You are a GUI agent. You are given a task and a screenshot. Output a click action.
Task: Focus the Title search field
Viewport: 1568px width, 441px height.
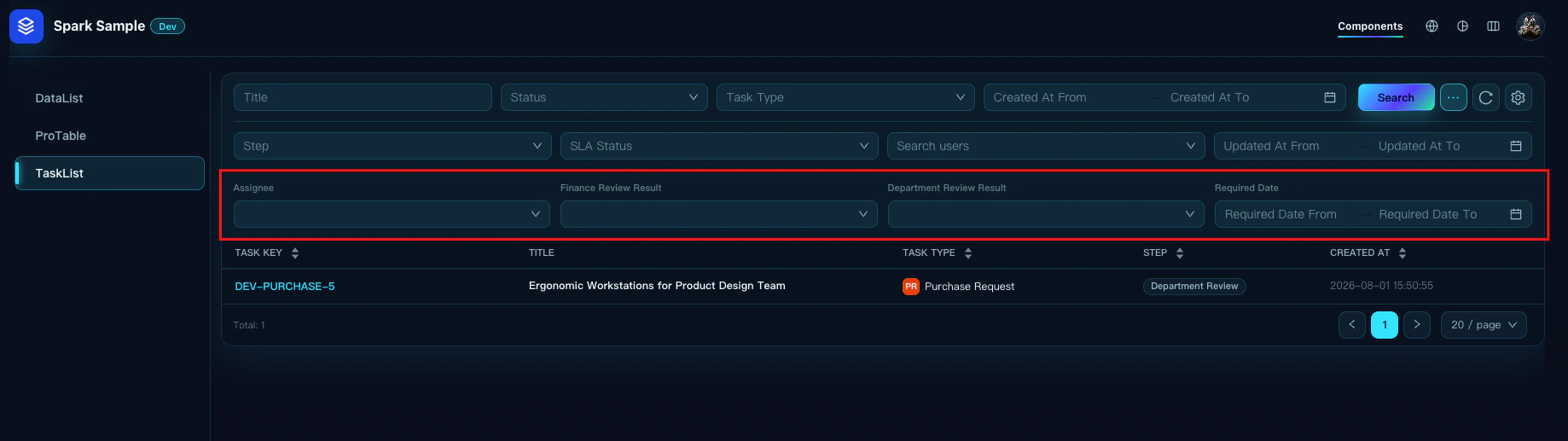click(363, 97)
